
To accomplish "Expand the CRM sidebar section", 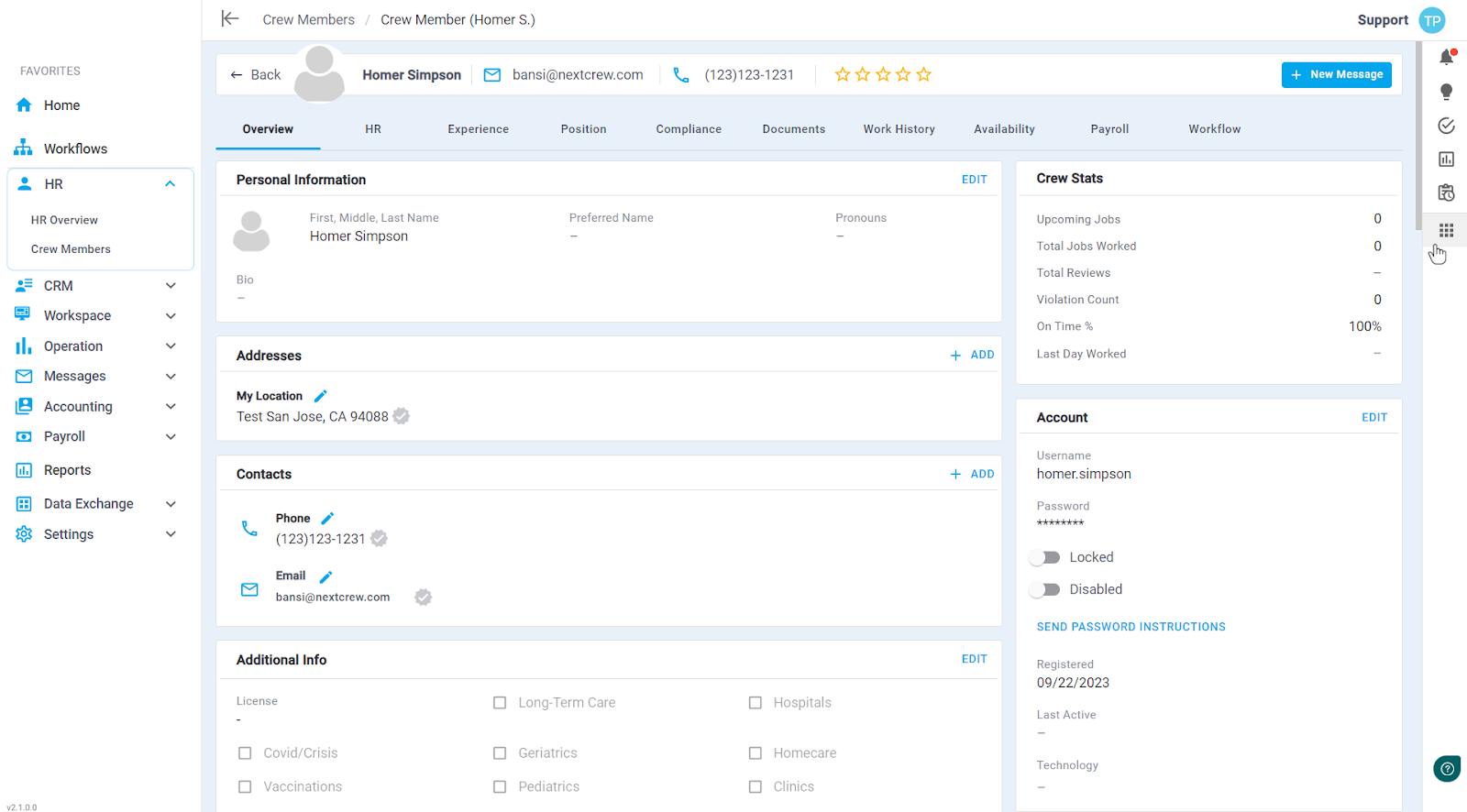I will (x=171, y=286).
